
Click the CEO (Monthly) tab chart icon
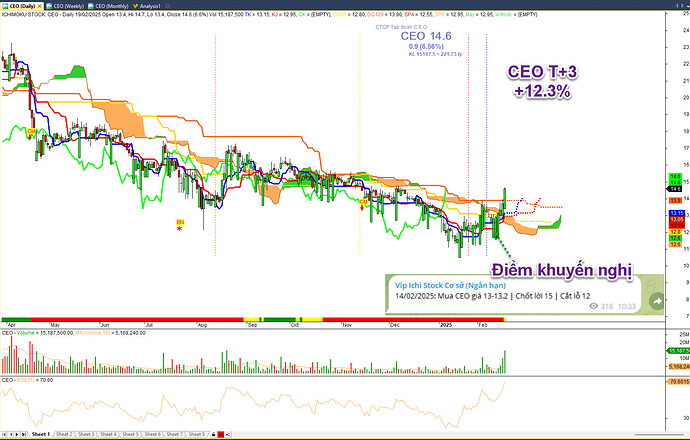[91, 6]
